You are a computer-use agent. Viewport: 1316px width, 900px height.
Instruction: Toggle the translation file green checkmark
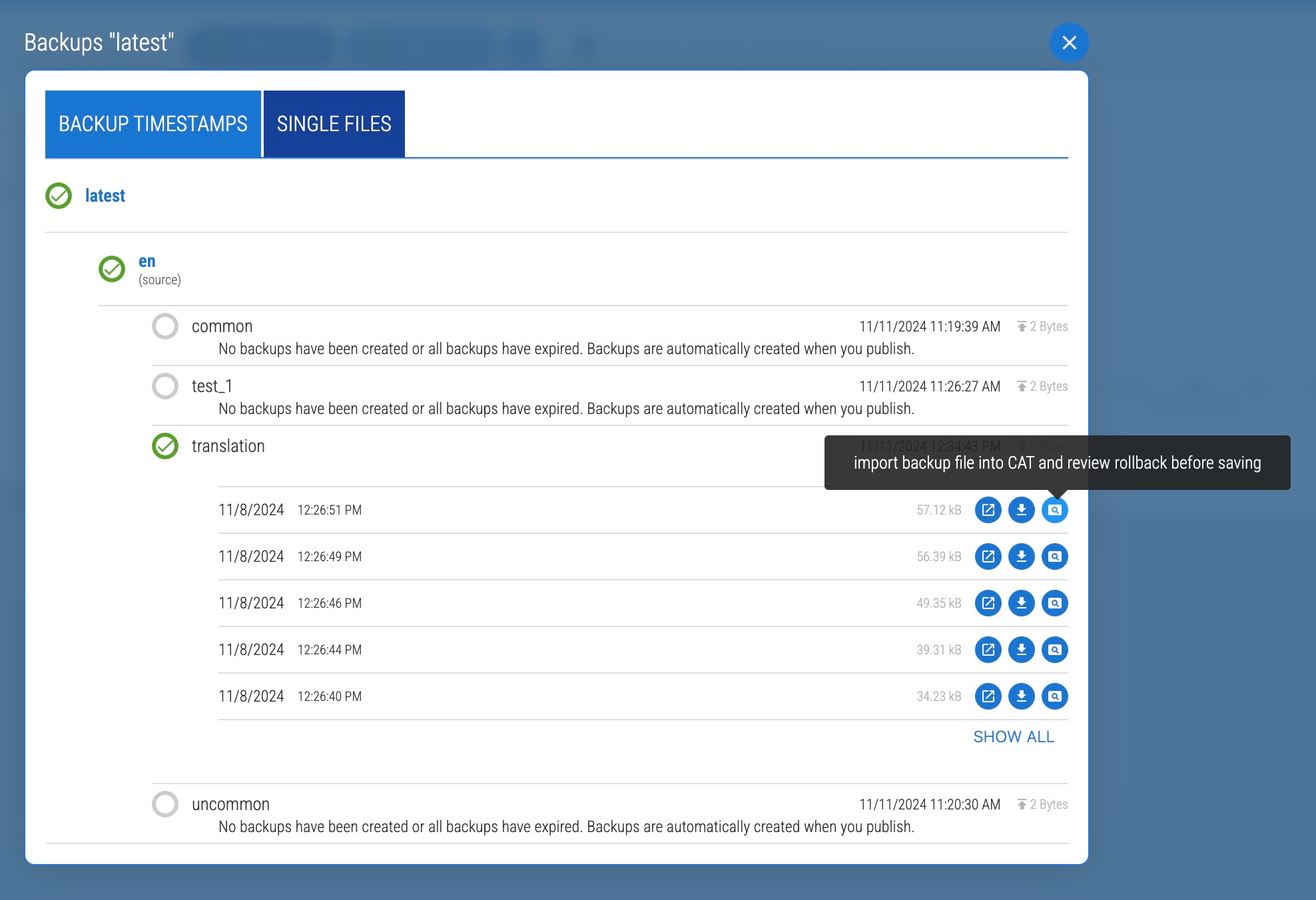click(x=164, y=446)
